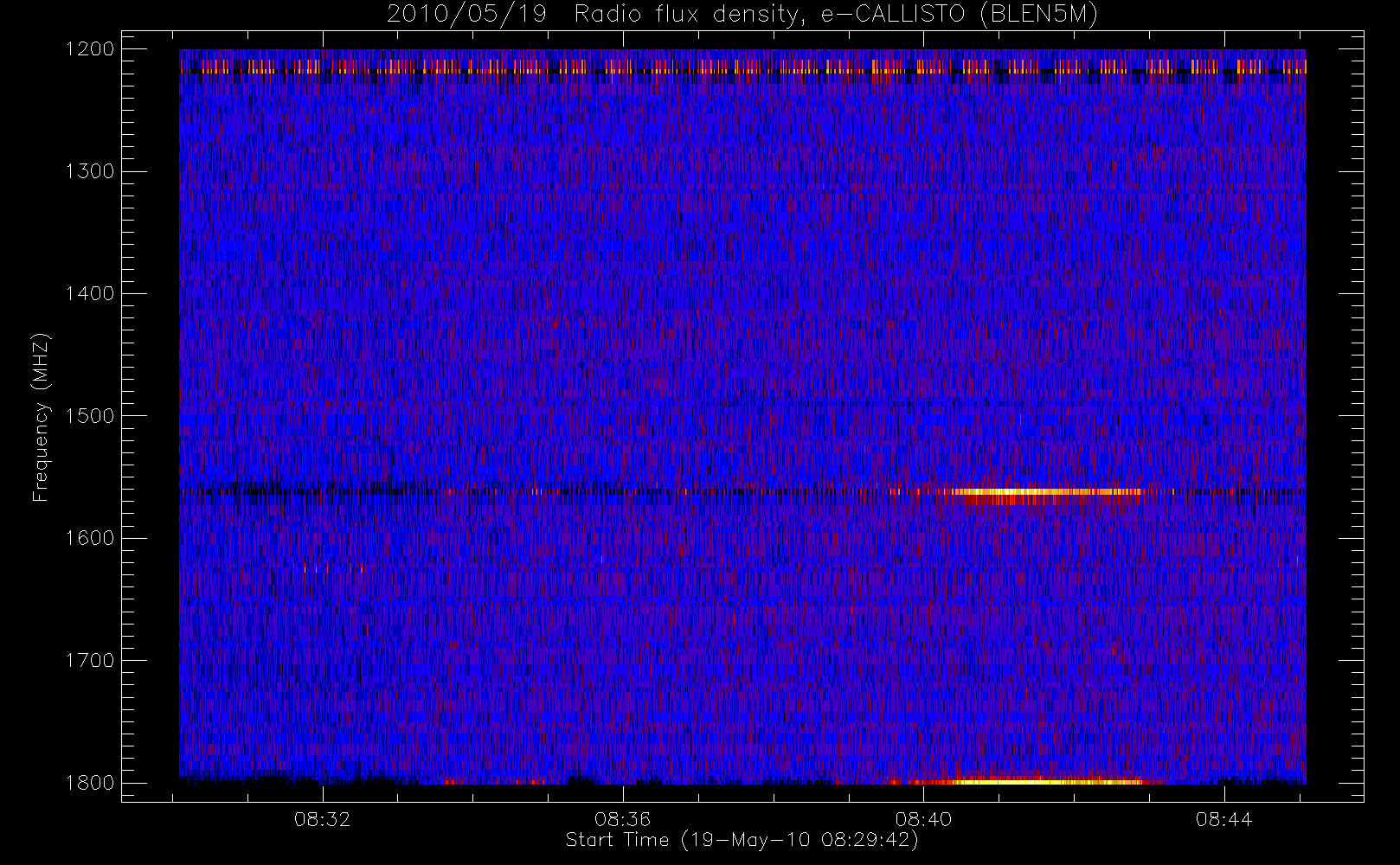
Task: Click the 08:36 time axis label
Action: point(623,819)
